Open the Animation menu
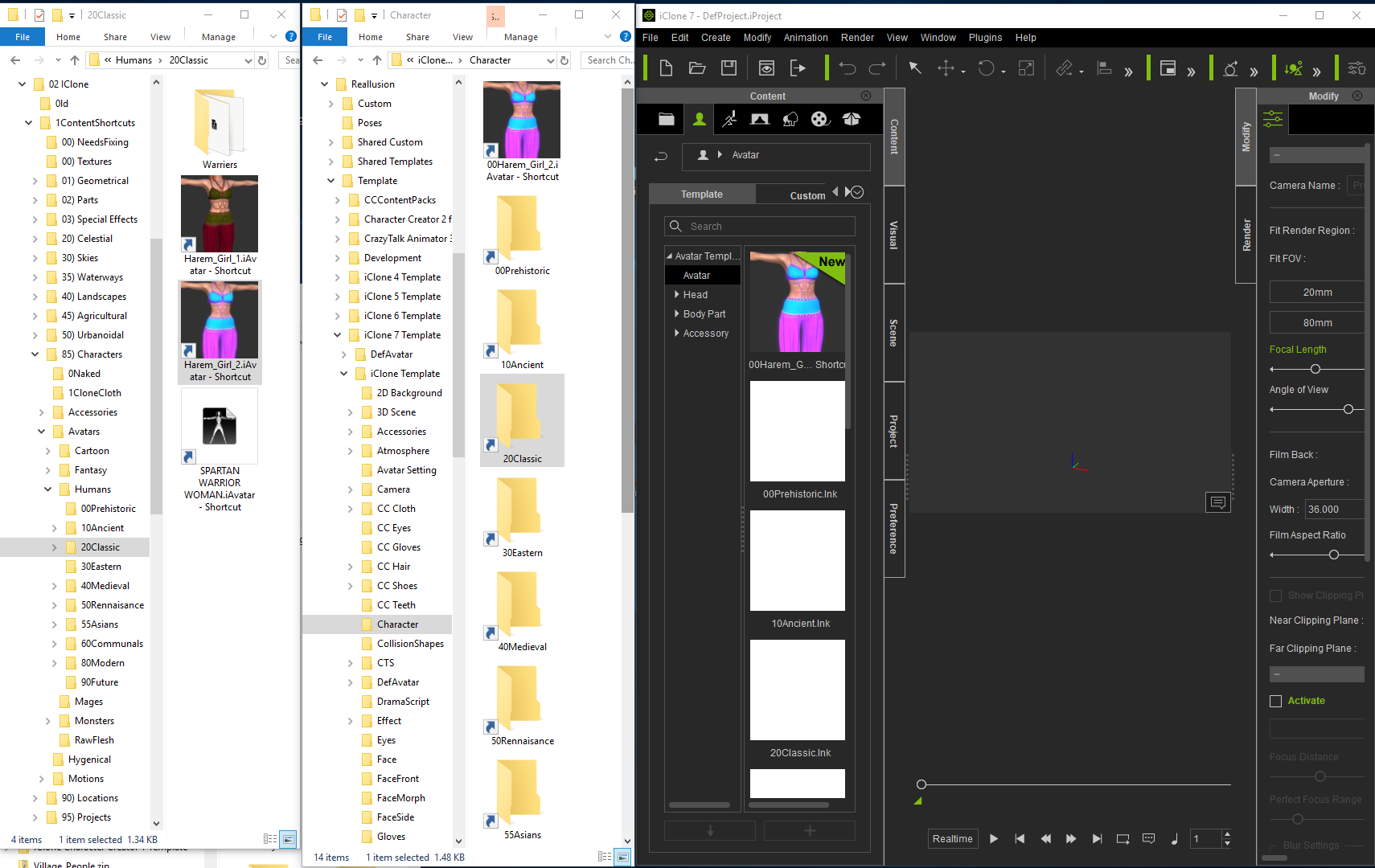The height and width of the screenshot is (868, 1375). pyautogui.click(x=805, y=38)
